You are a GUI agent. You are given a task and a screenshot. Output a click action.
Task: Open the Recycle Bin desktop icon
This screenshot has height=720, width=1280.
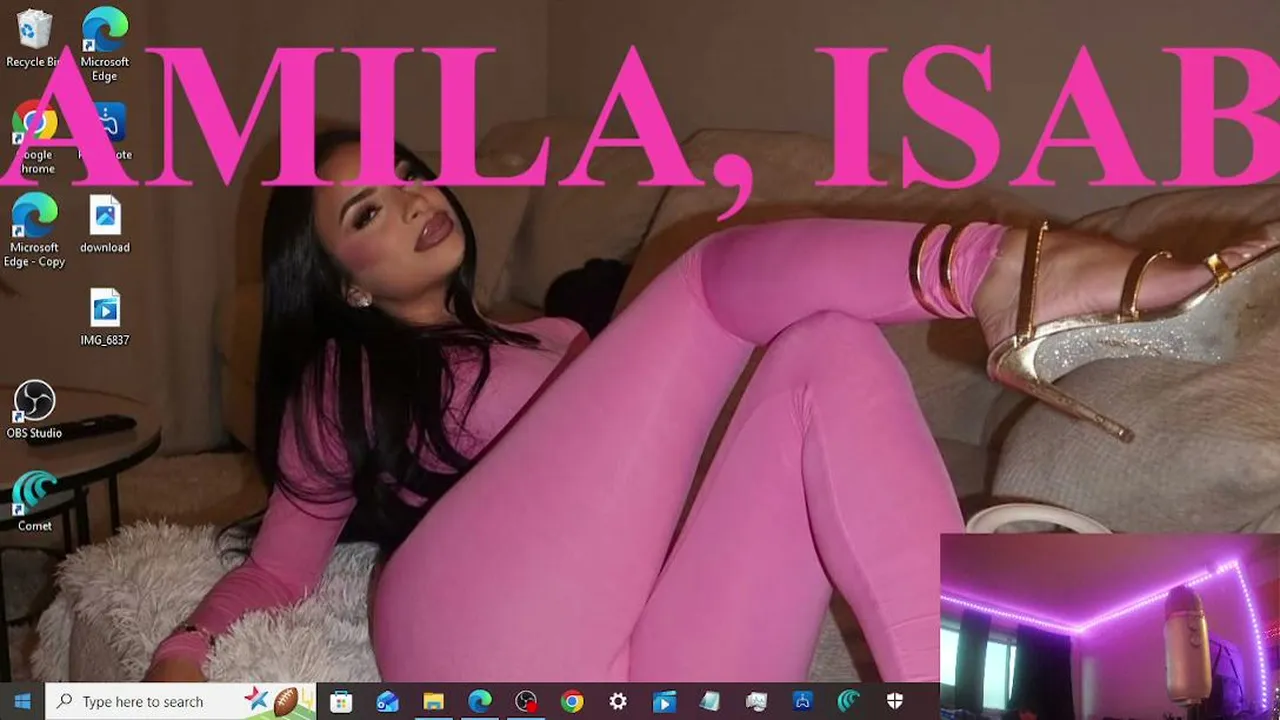point(34,38)
